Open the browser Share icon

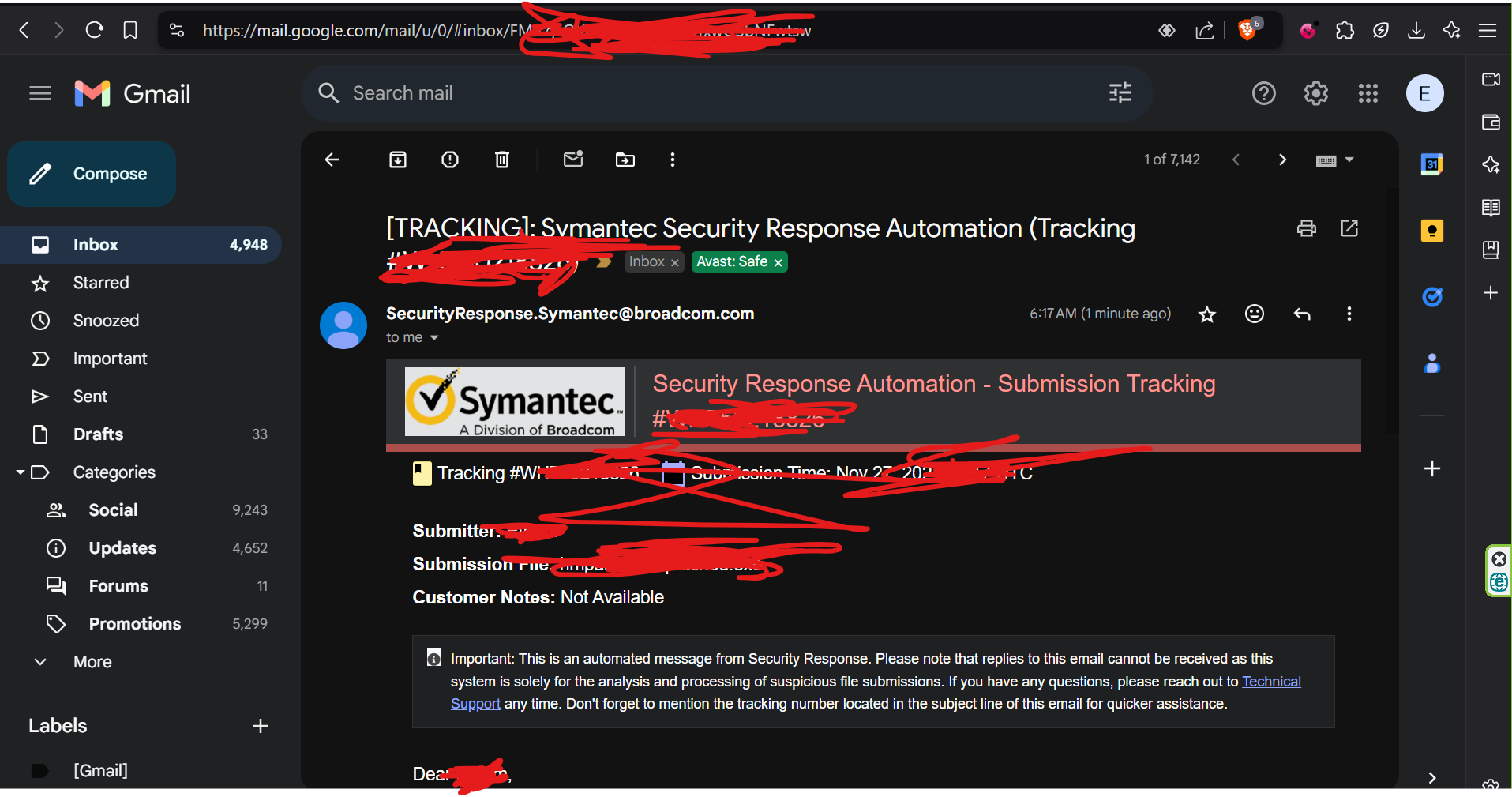(1205, 30)
